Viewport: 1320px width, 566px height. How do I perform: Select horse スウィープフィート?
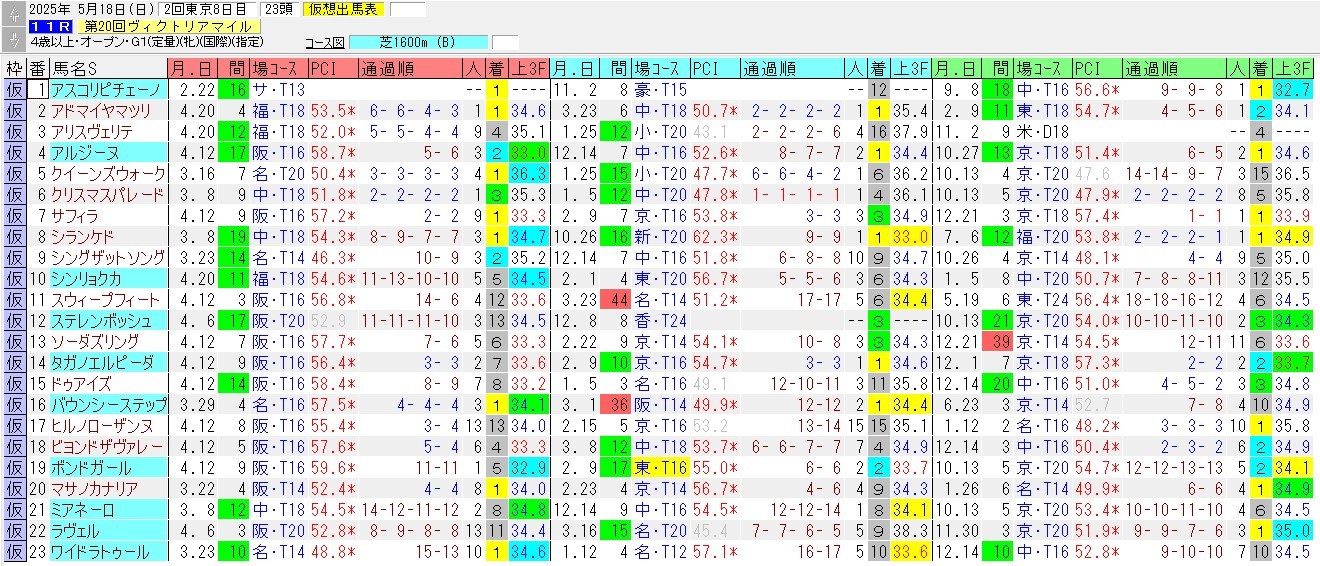point(107,299)
